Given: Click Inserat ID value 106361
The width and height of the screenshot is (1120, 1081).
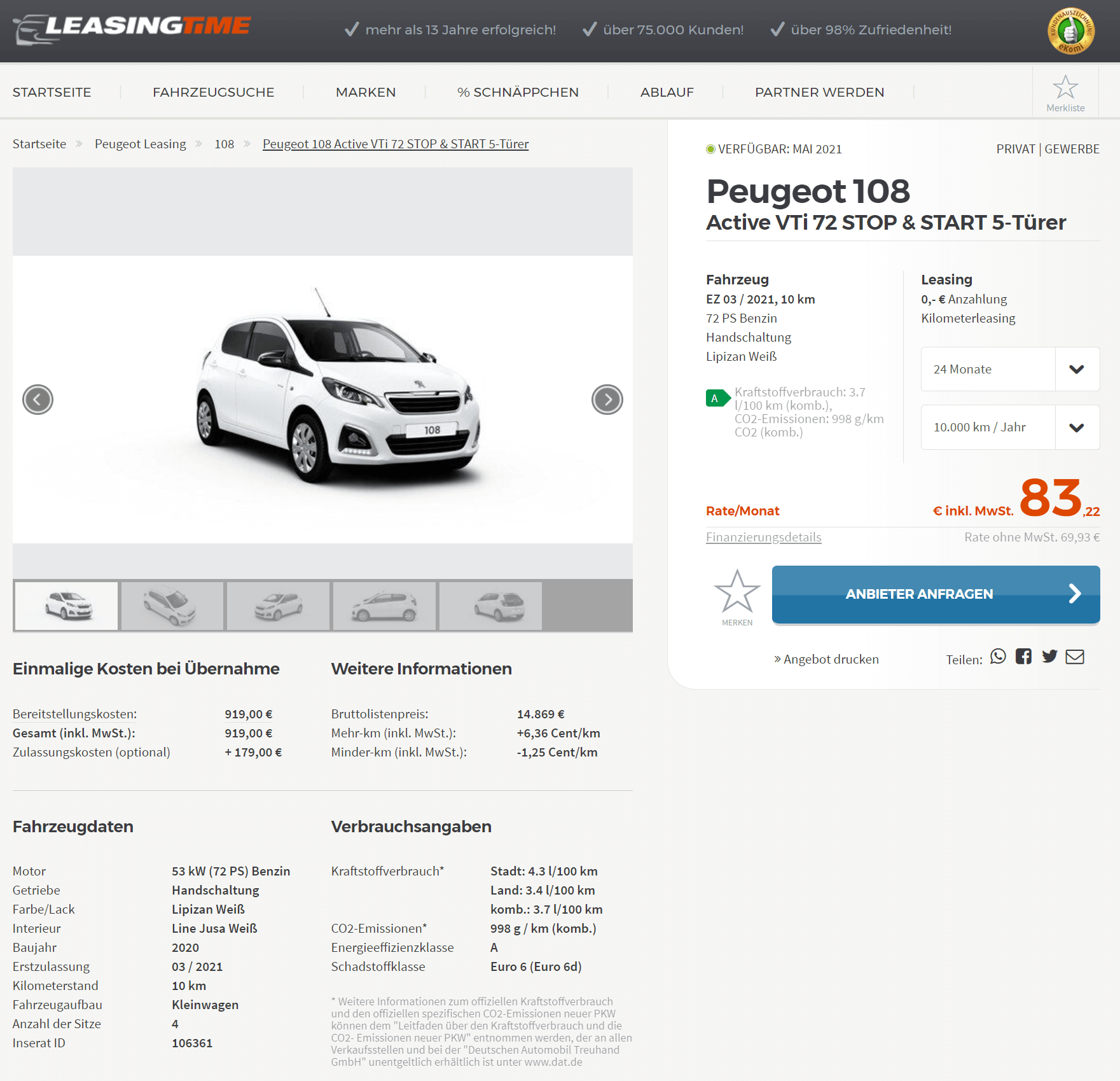Looking at the screenshot, I should click(x=192, y=1043).
